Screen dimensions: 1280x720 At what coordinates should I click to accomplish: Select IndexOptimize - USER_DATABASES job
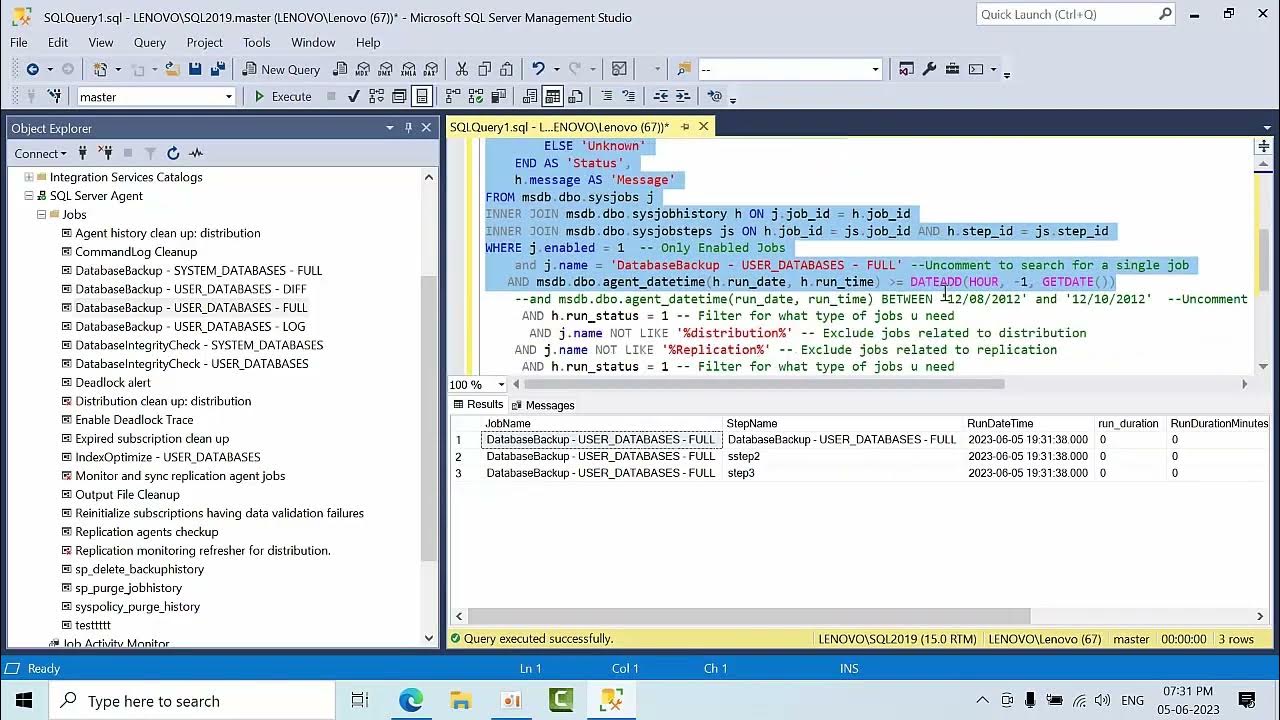pyautogui.click(x=168, y=457)
